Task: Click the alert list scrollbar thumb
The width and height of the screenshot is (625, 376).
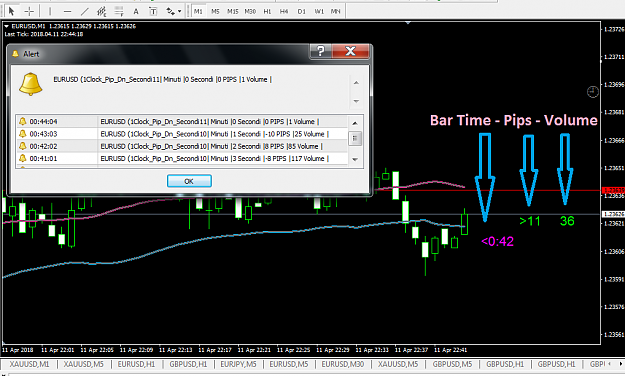Action: click(355, 139)
